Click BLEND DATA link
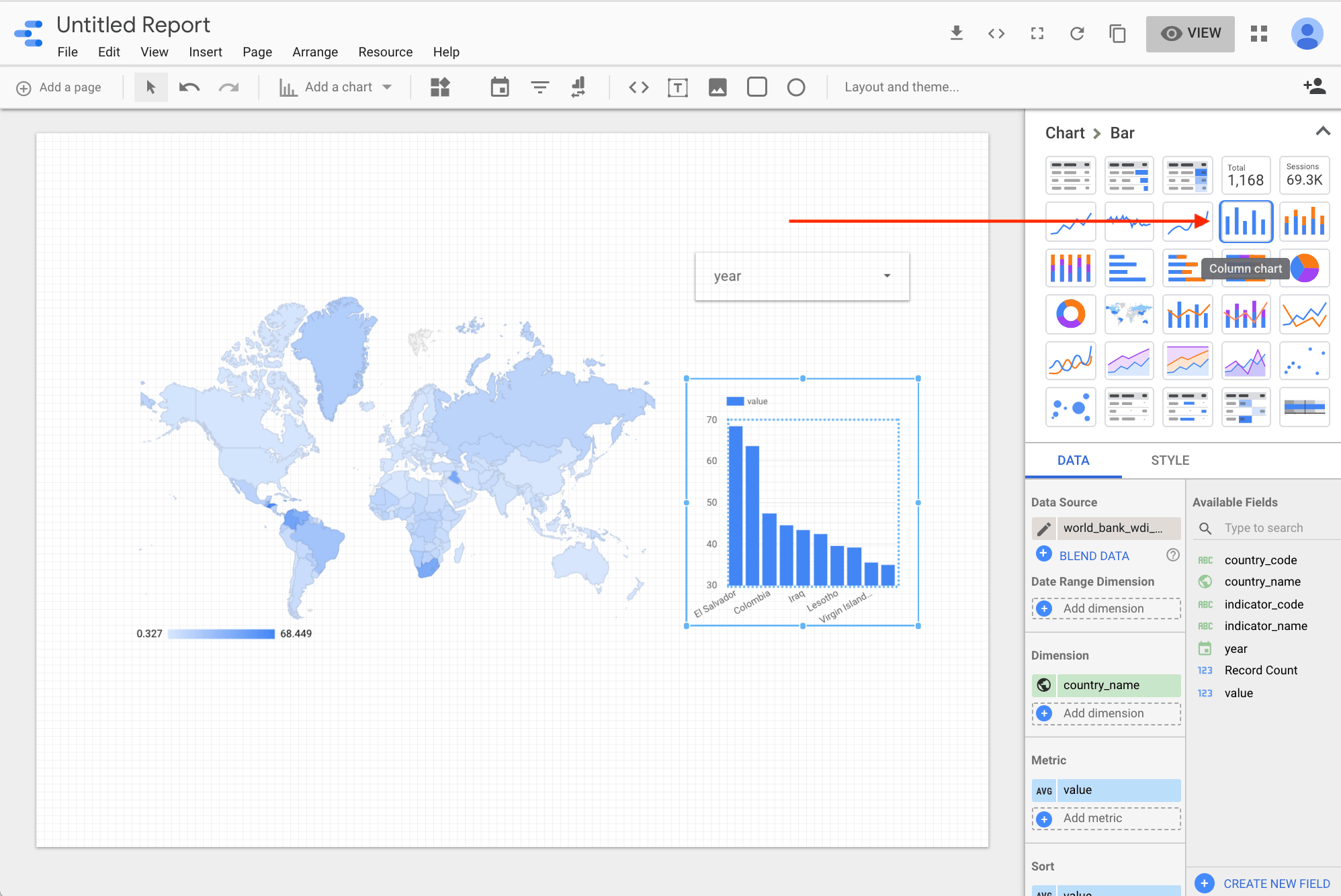 pos(1094,555)
